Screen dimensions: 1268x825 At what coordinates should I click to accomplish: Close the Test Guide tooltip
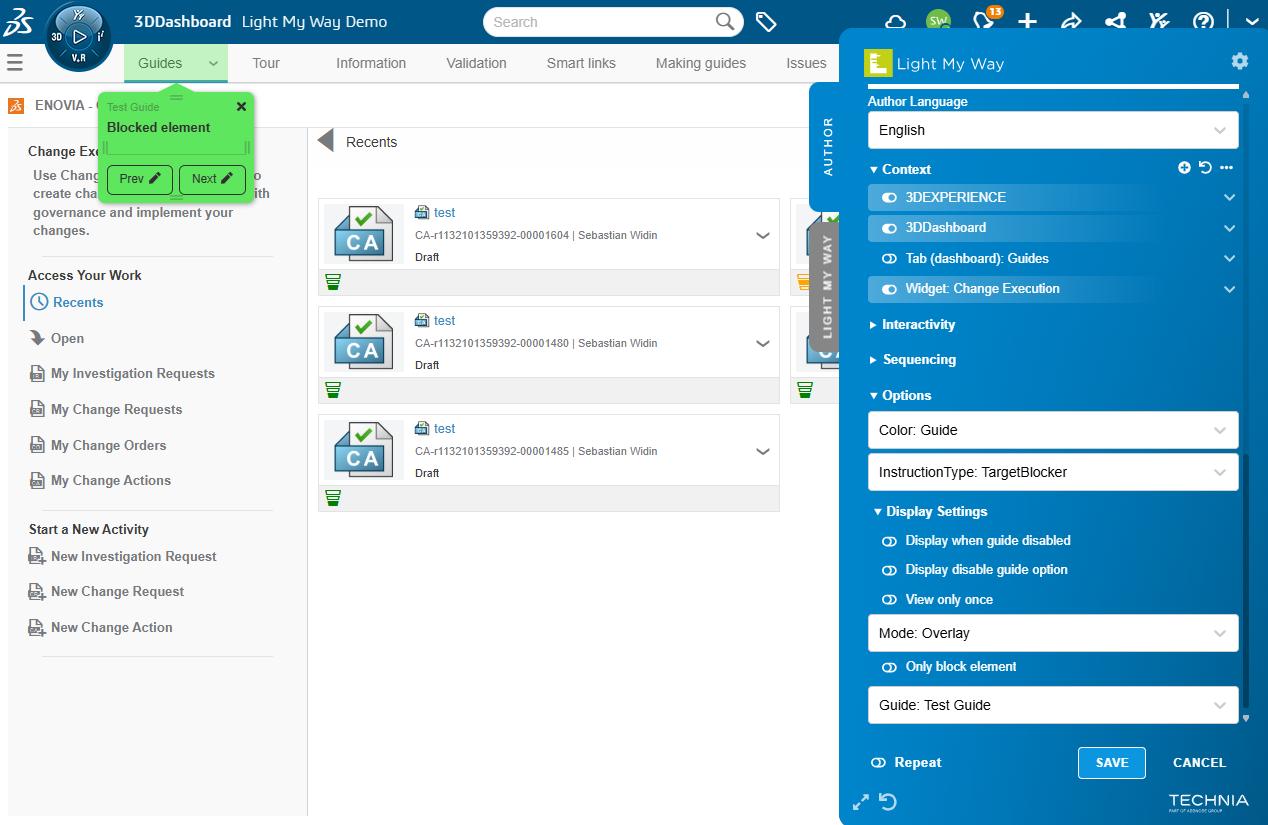click(x=241, y=106)
